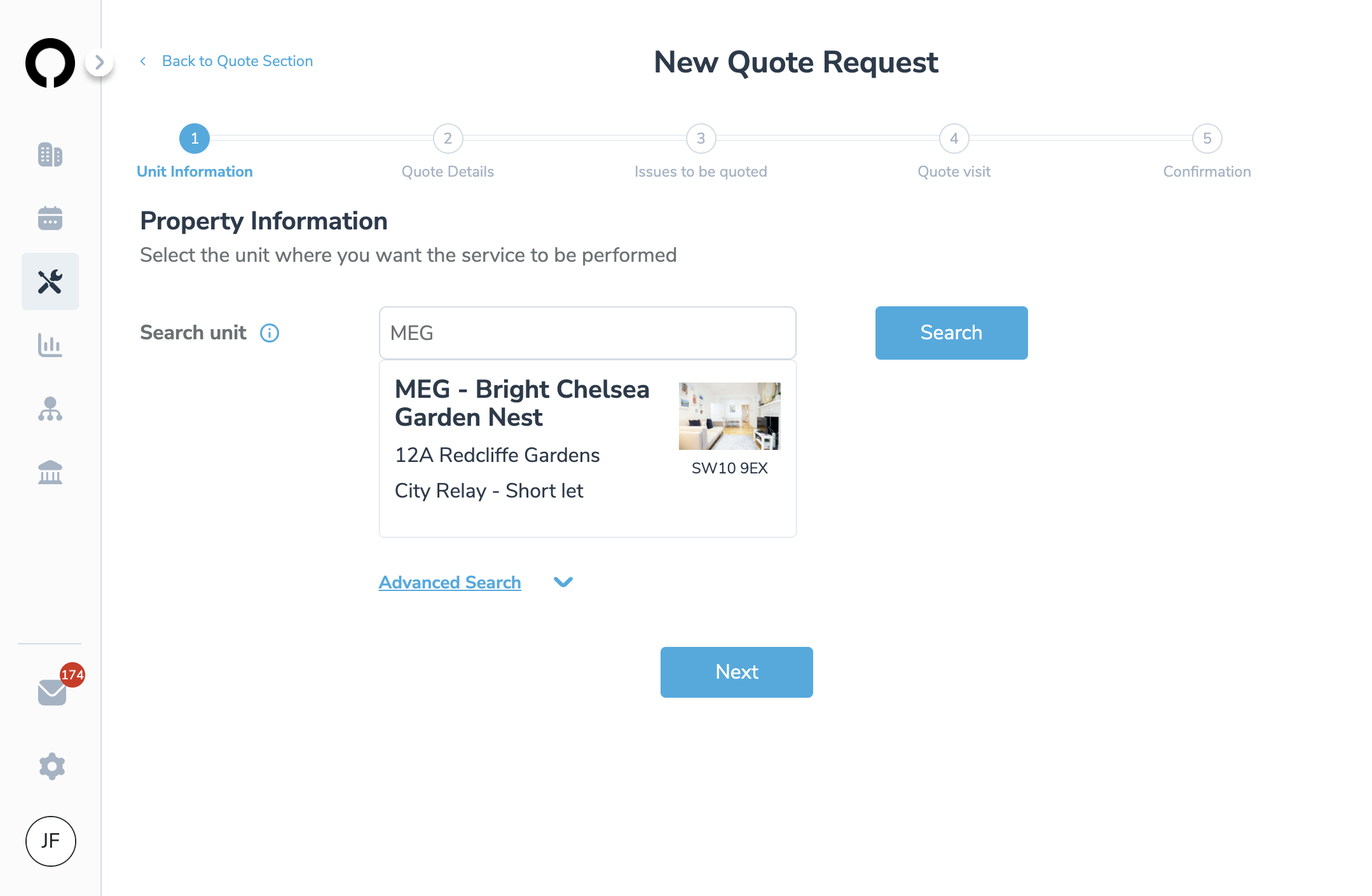
Task: Click the blue Search button
Action: (x=951, y=333)
